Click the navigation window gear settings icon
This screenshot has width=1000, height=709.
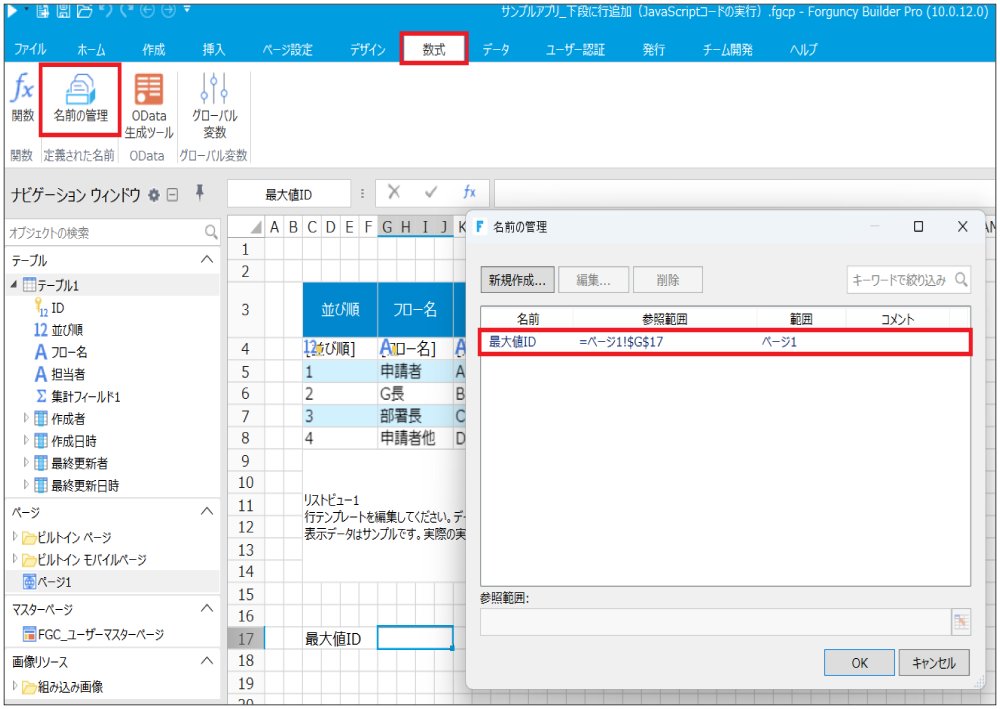coord(154,195)
